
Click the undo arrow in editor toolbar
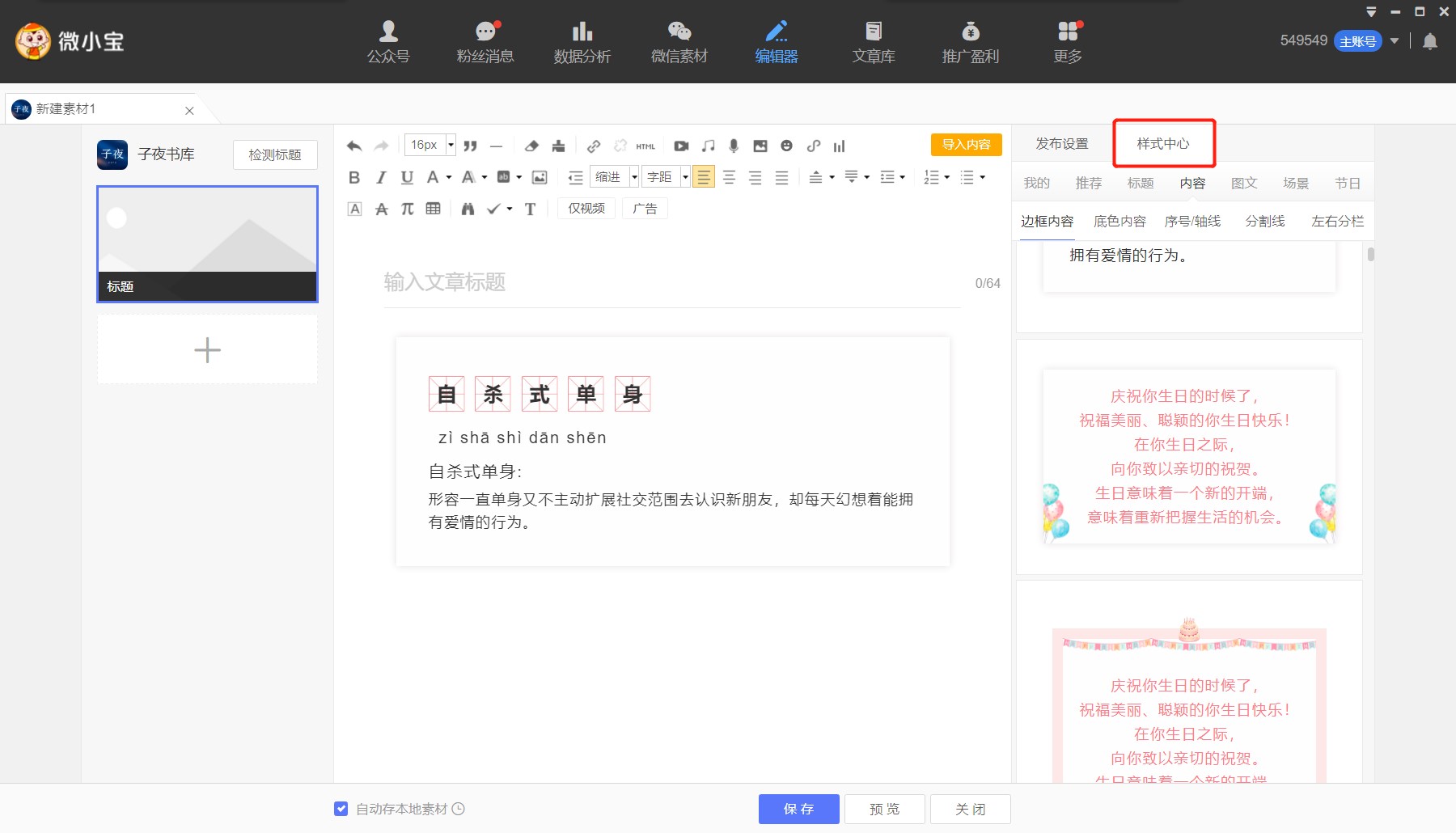click(353, 146)
